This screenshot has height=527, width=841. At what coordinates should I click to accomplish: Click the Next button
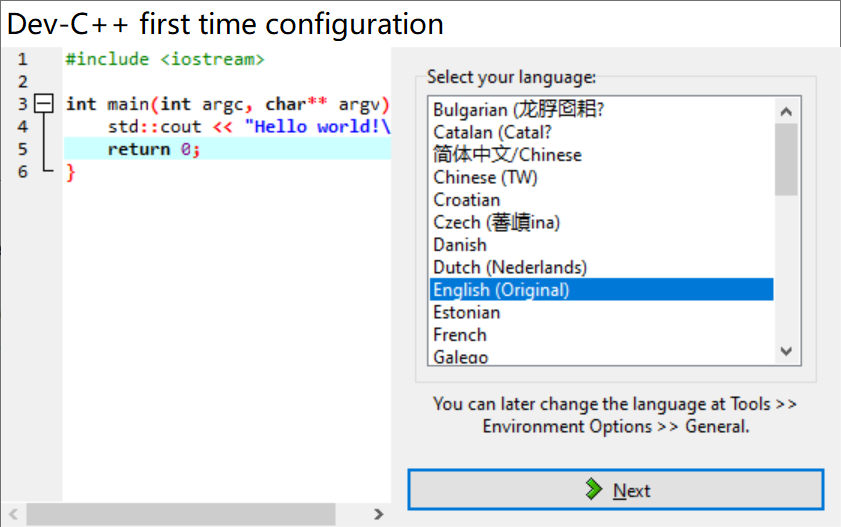pyautogui.click(x=615, y=489)
